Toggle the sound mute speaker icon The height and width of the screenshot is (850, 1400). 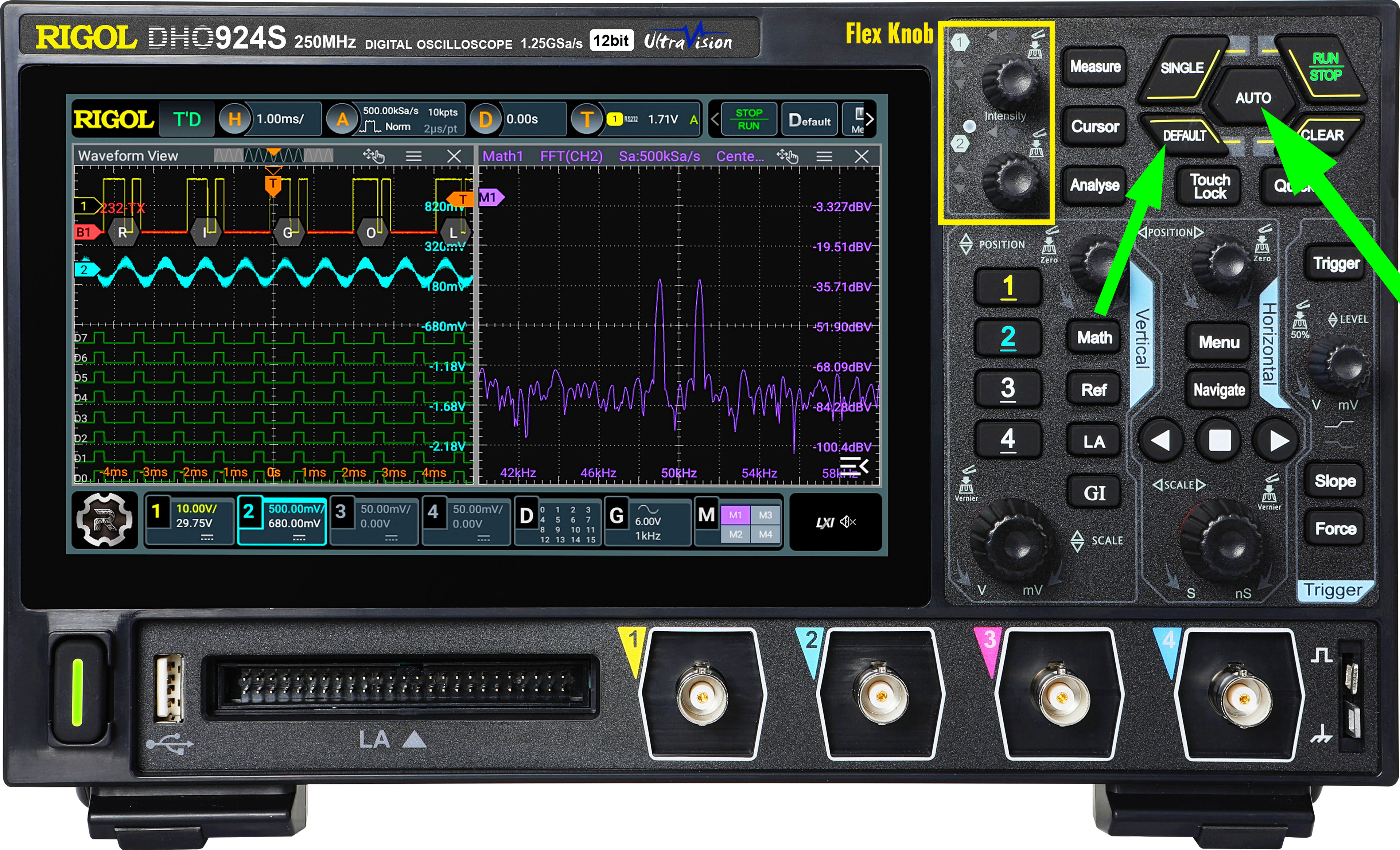tap(848, 522)
